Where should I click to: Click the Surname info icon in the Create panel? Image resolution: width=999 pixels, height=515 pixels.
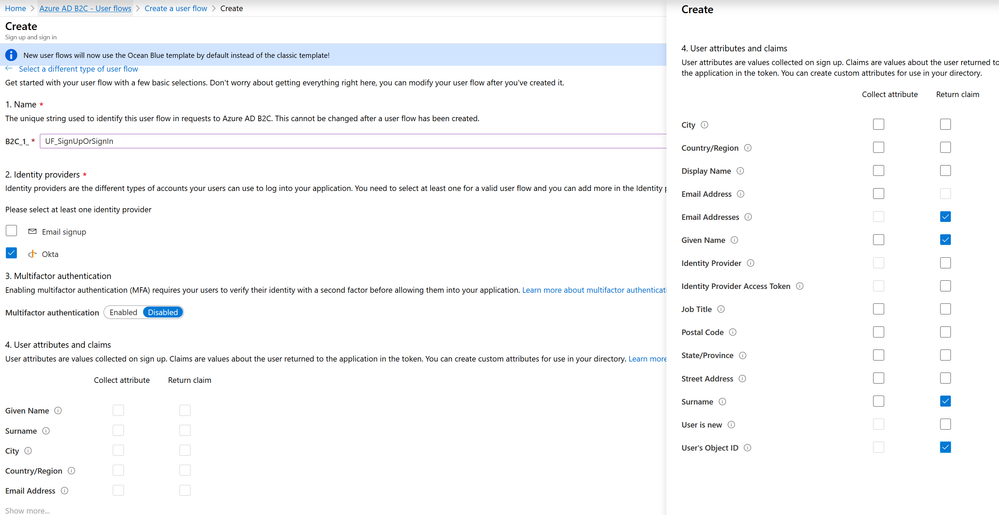[x=722, y=402]
